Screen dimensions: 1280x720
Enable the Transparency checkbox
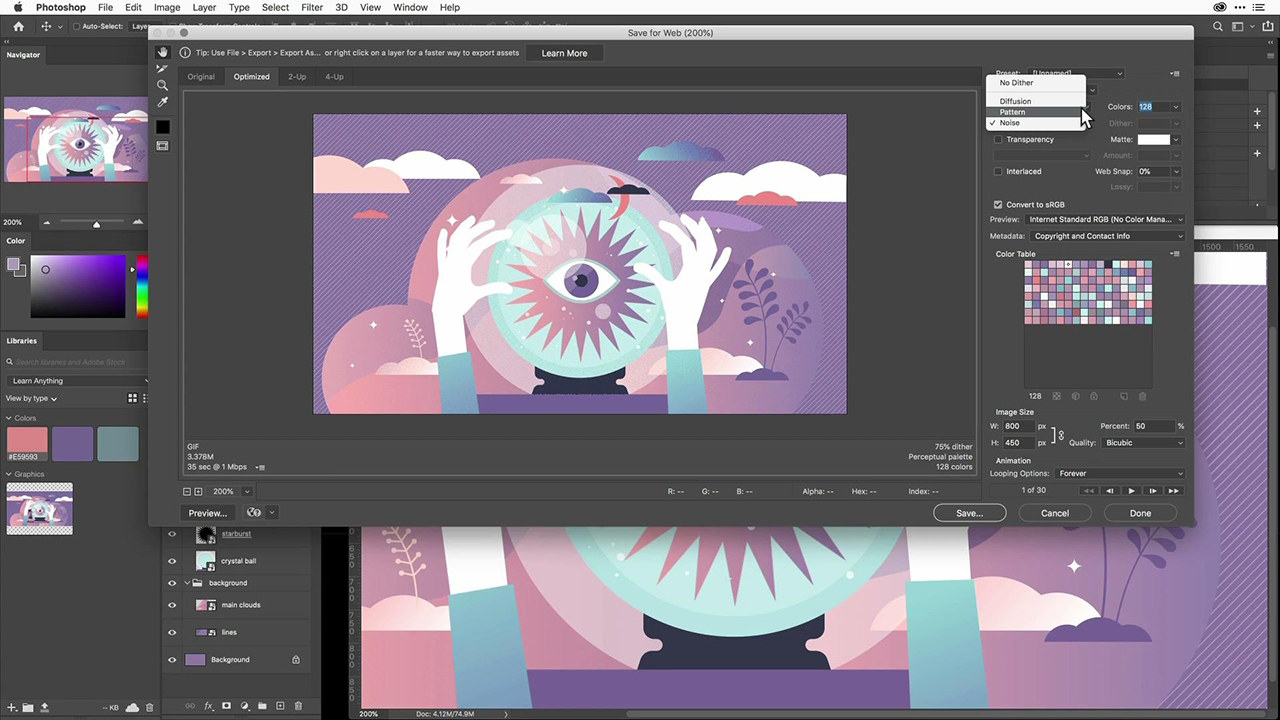(x=998, y=140)
